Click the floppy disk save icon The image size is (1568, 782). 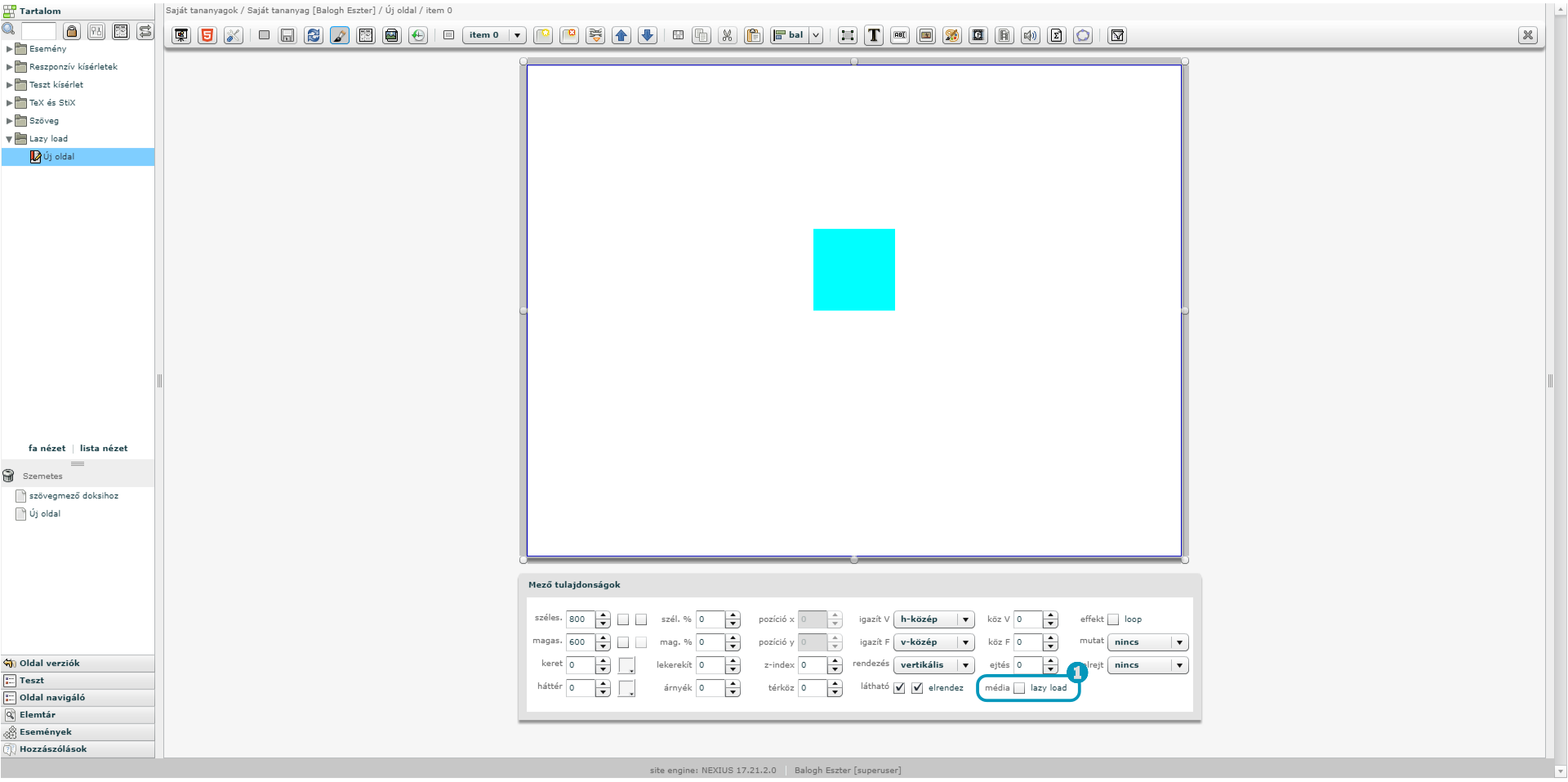click(287, 35)
